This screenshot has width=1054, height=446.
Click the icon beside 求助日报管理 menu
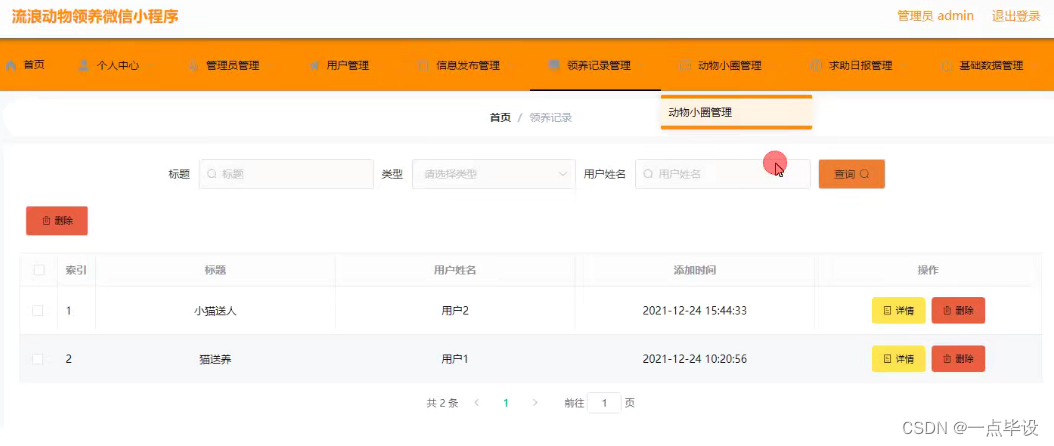click(816, 66)
